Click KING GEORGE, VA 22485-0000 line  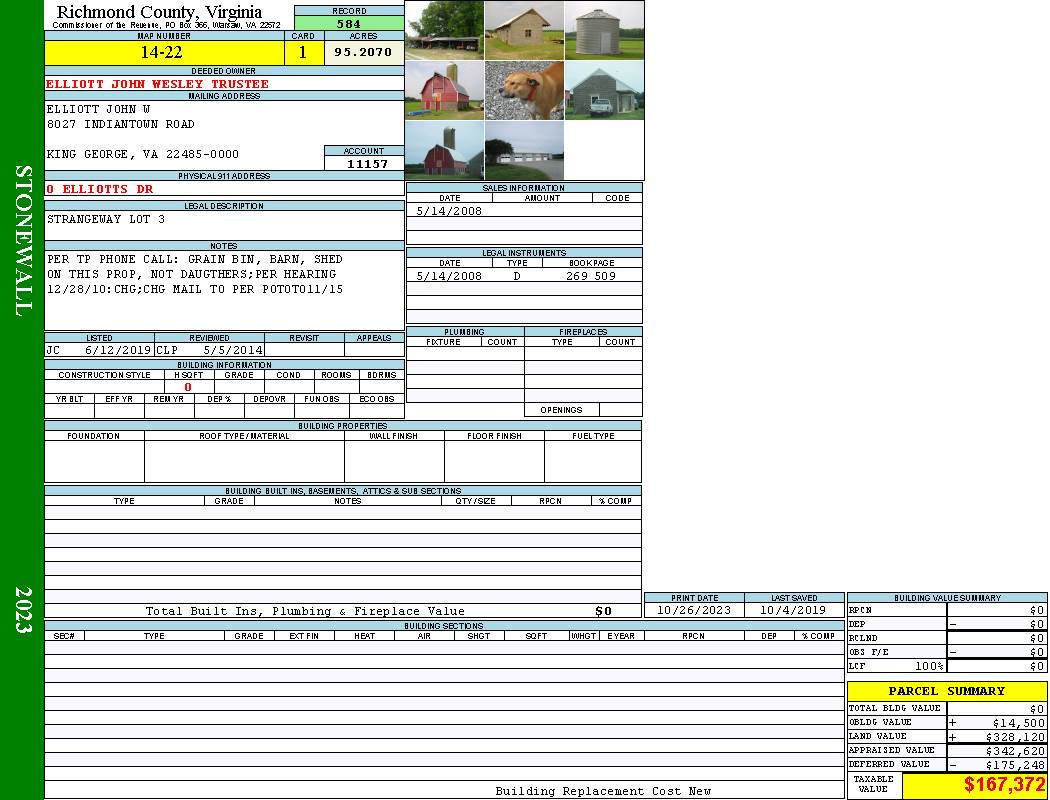[x=143, y=155]
